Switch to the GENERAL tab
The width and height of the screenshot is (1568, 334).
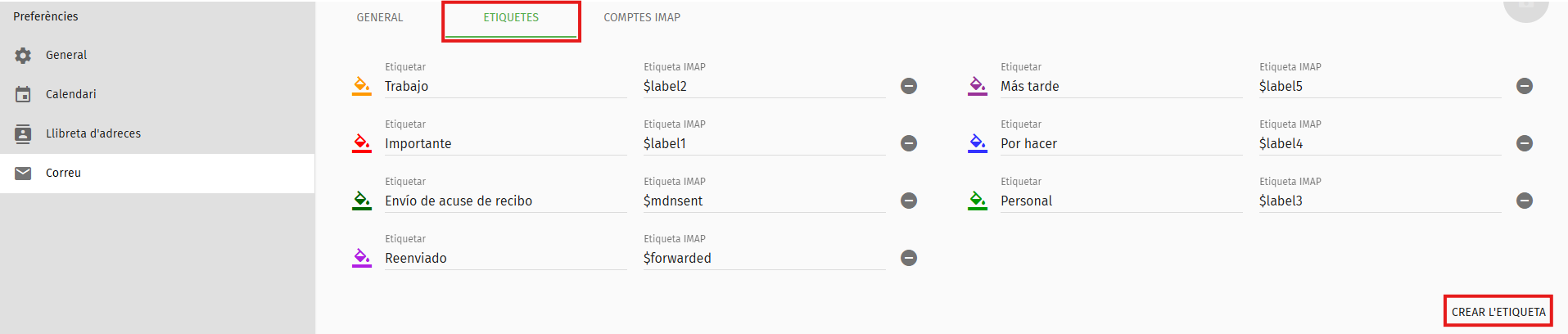(x=380, y=17)
